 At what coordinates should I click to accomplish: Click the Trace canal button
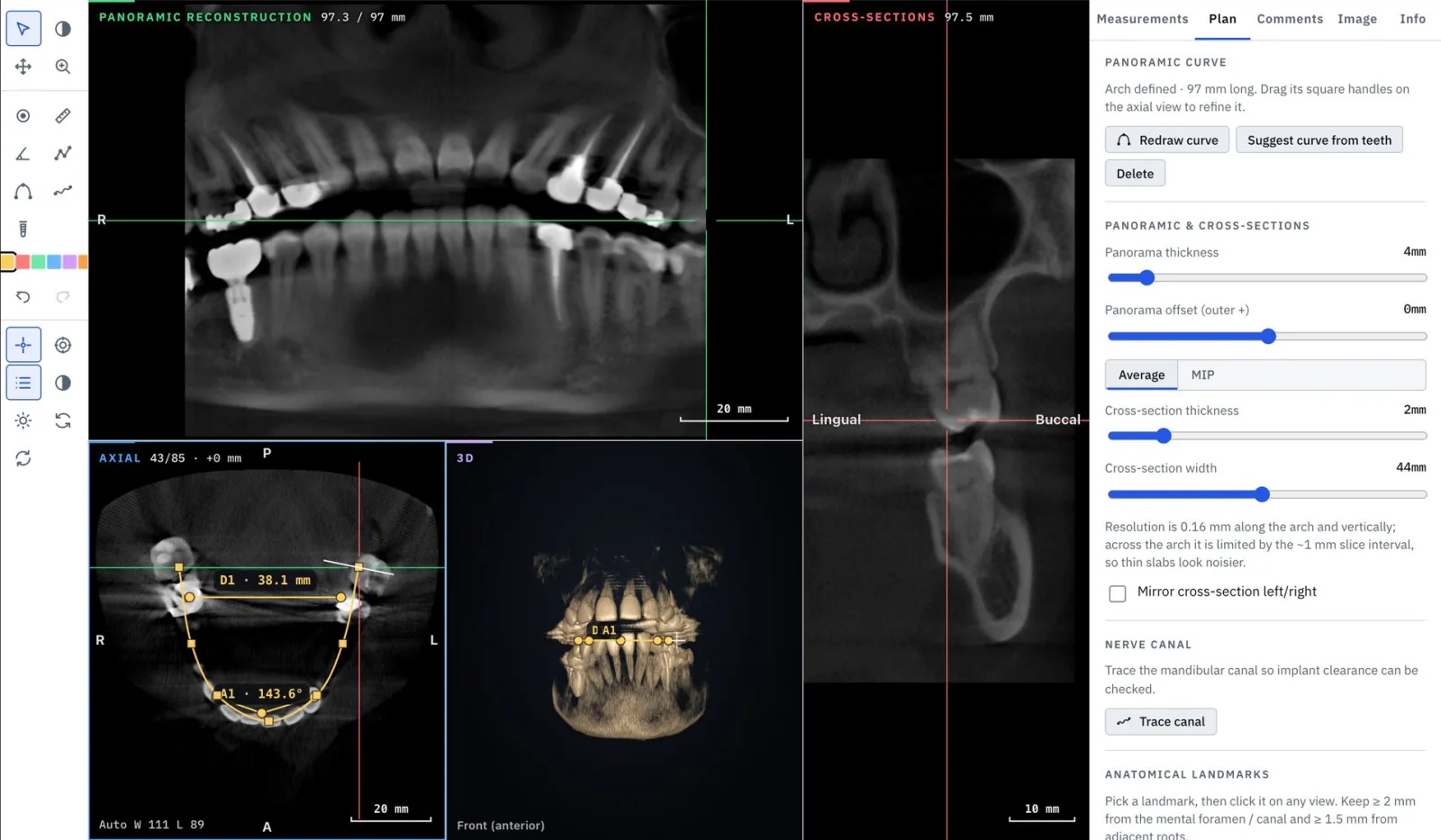[1161, 722]
